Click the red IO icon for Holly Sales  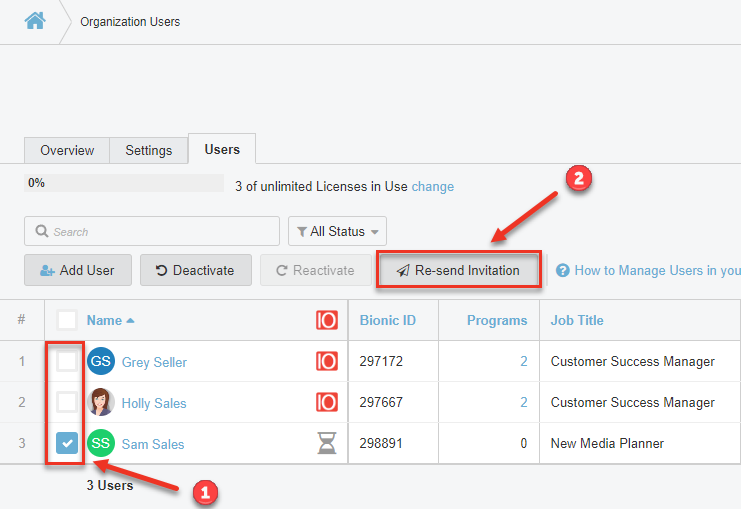[x=326, y=403]
